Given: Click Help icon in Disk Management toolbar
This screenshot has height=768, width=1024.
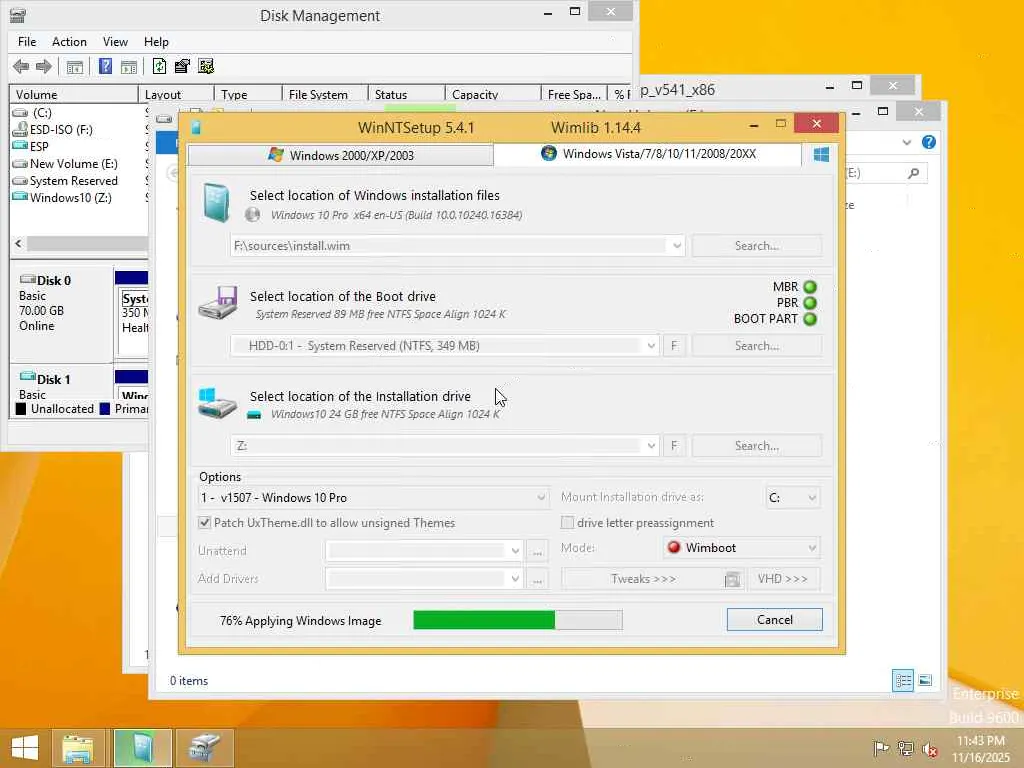Looking at the screenshot, I should 105,66.
